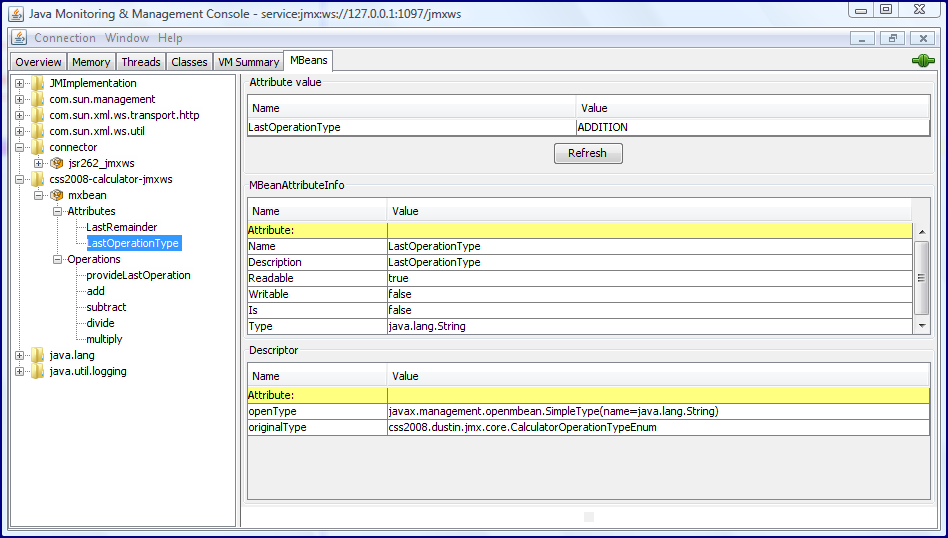Open the Help menu
Image resolution: width=948 pixels, height=538 pixels.
(x=170, y=37)
